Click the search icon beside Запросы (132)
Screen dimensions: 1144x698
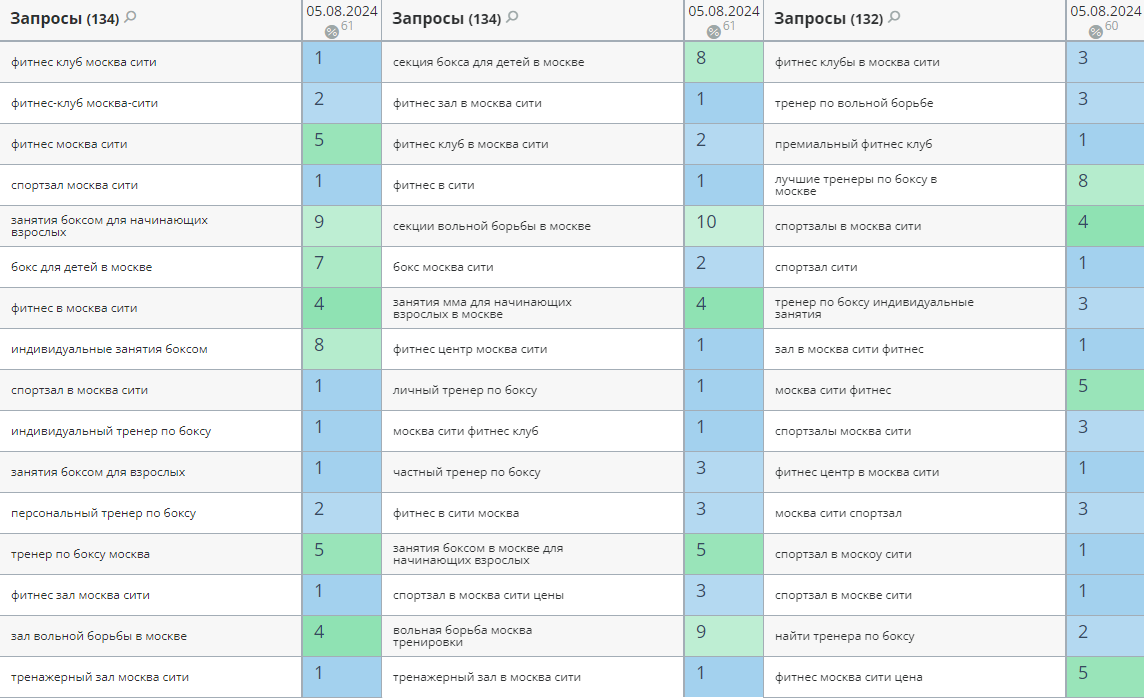tap(894, 17)
